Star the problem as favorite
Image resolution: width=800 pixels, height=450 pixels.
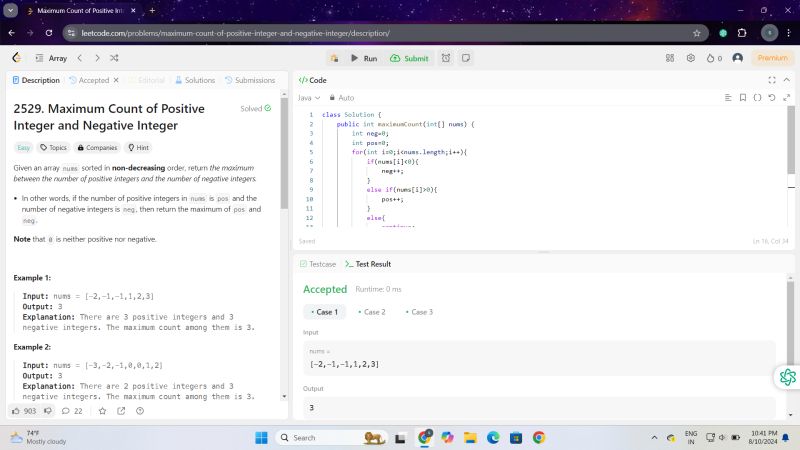103,411
